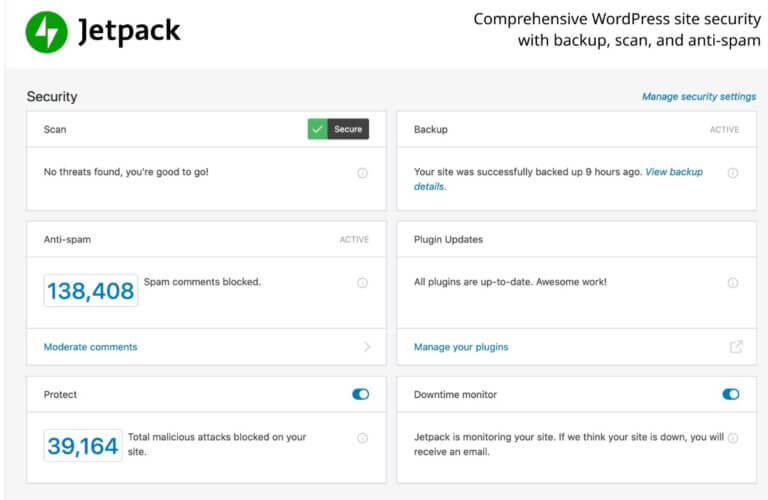Click the Protect card title

point(60,395)
